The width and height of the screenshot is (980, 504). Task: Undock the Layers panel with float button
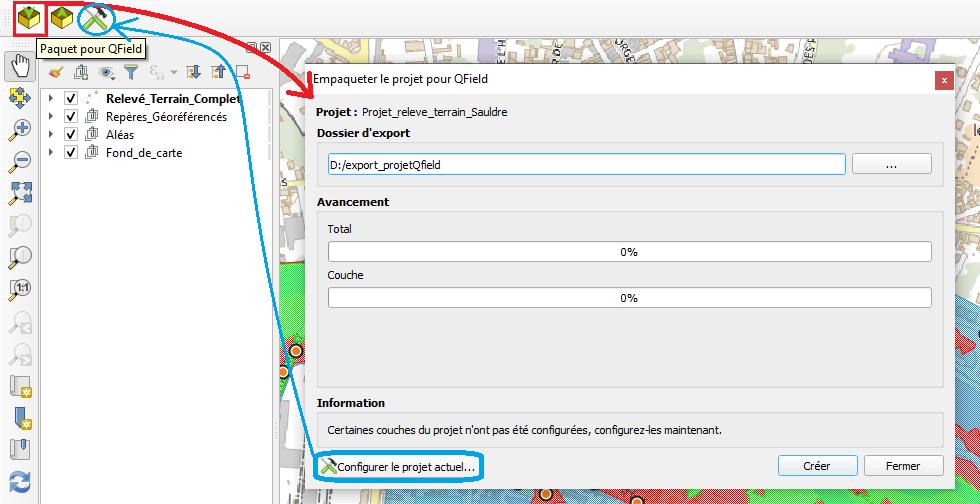(252, 48)
